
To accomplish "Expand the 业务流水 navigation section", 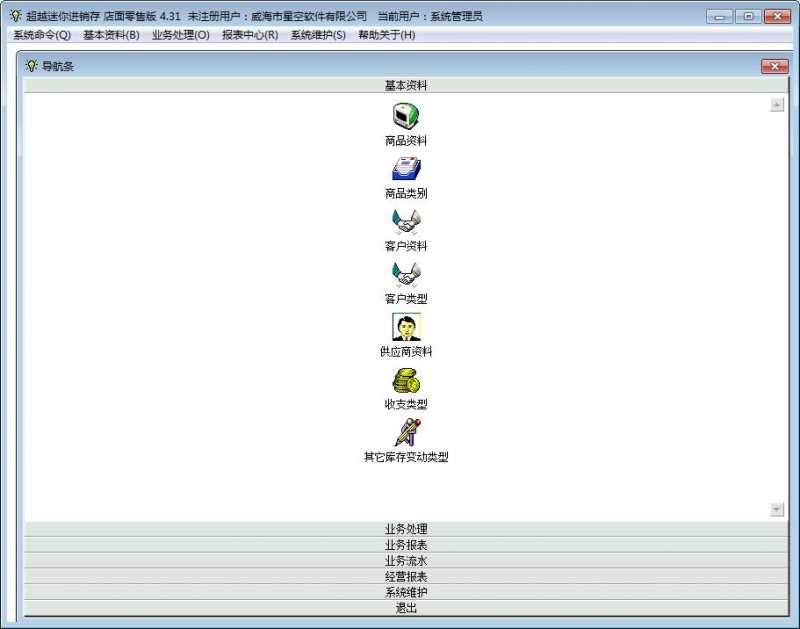I will pyautogui.click(x=406, y=561).
